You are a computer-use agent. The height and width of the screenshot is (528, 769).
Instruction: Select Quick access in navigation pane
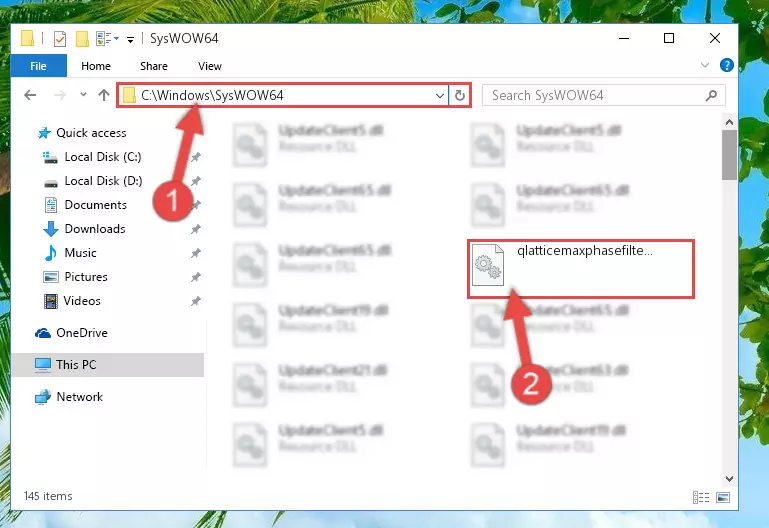(91, 133)
